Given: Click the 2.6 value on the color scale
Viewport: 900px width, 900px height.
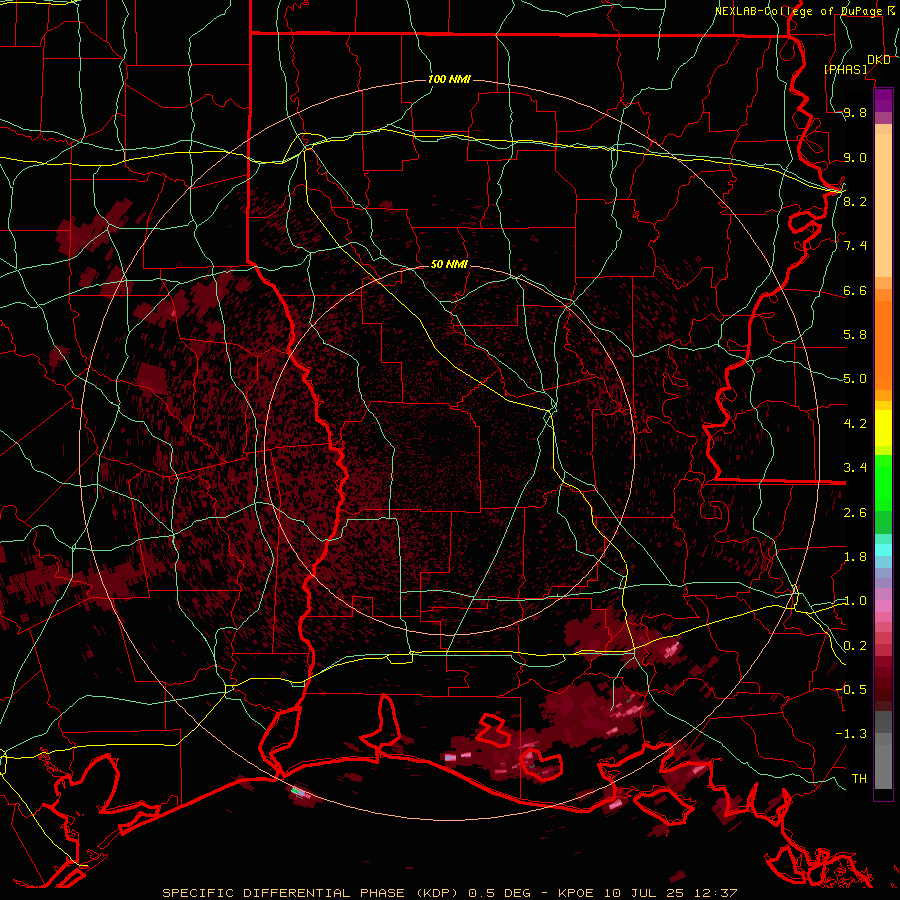Looking at the screenshot, I should (x=855, y=513).
